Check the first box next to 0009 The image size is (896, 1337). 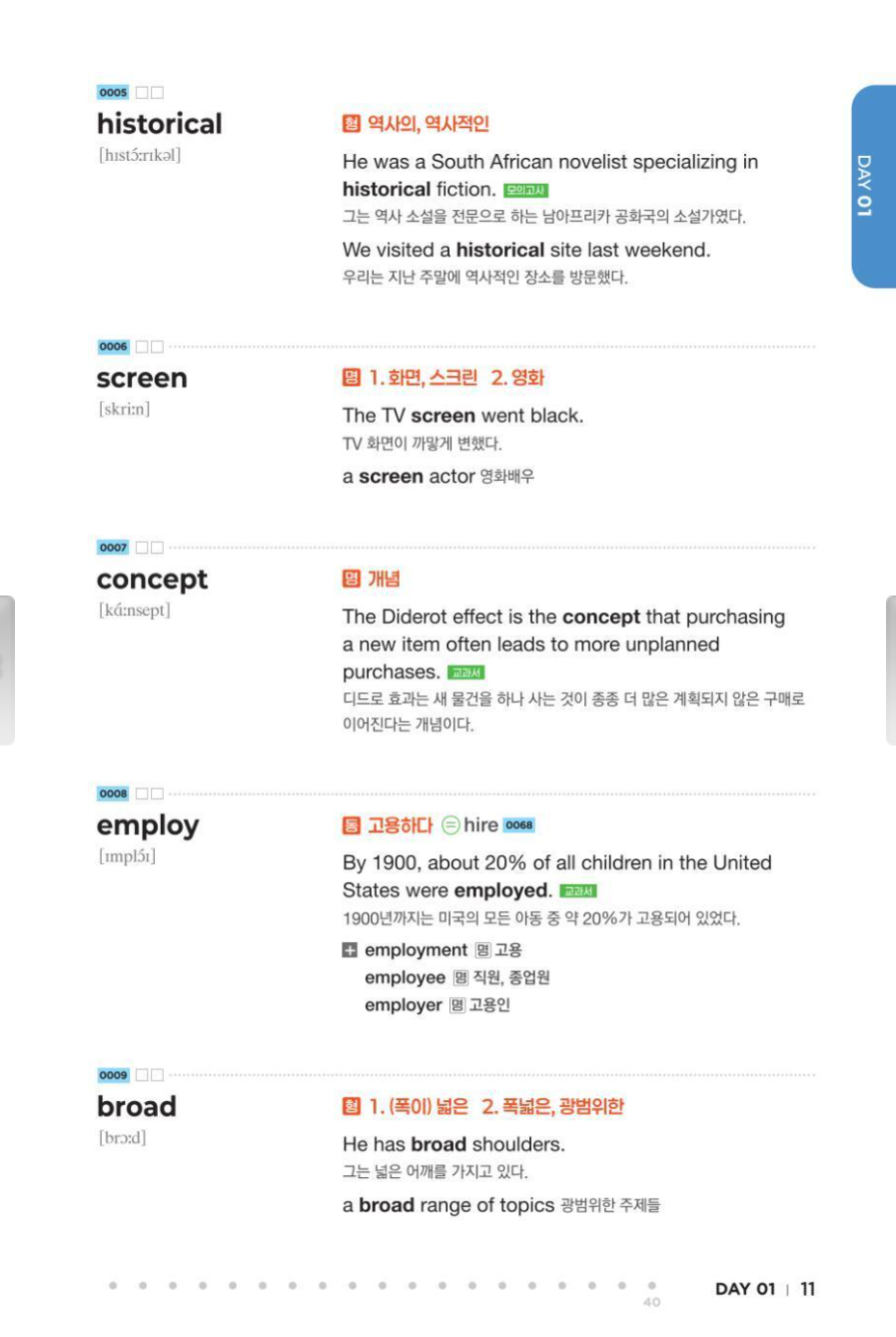click(x=142, y=1075)
